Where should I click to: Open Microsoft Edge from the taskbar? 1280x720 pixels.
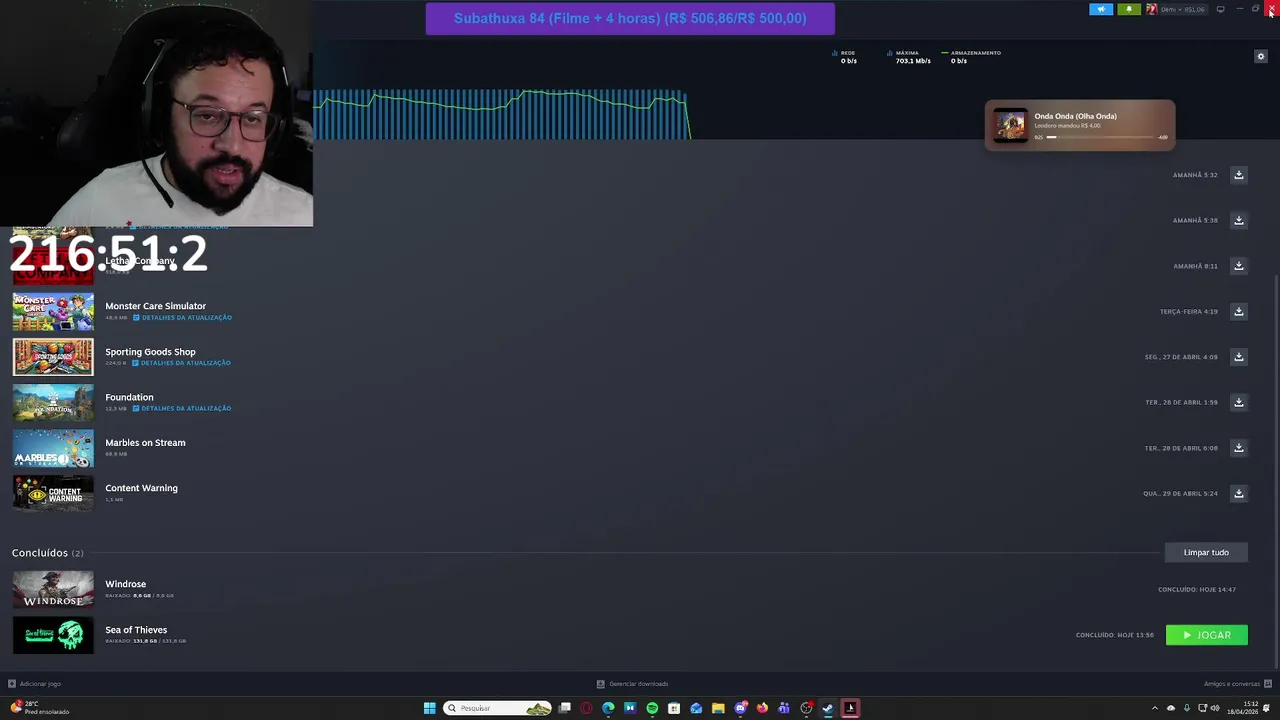pyautogui.click(x=608, y=708)
